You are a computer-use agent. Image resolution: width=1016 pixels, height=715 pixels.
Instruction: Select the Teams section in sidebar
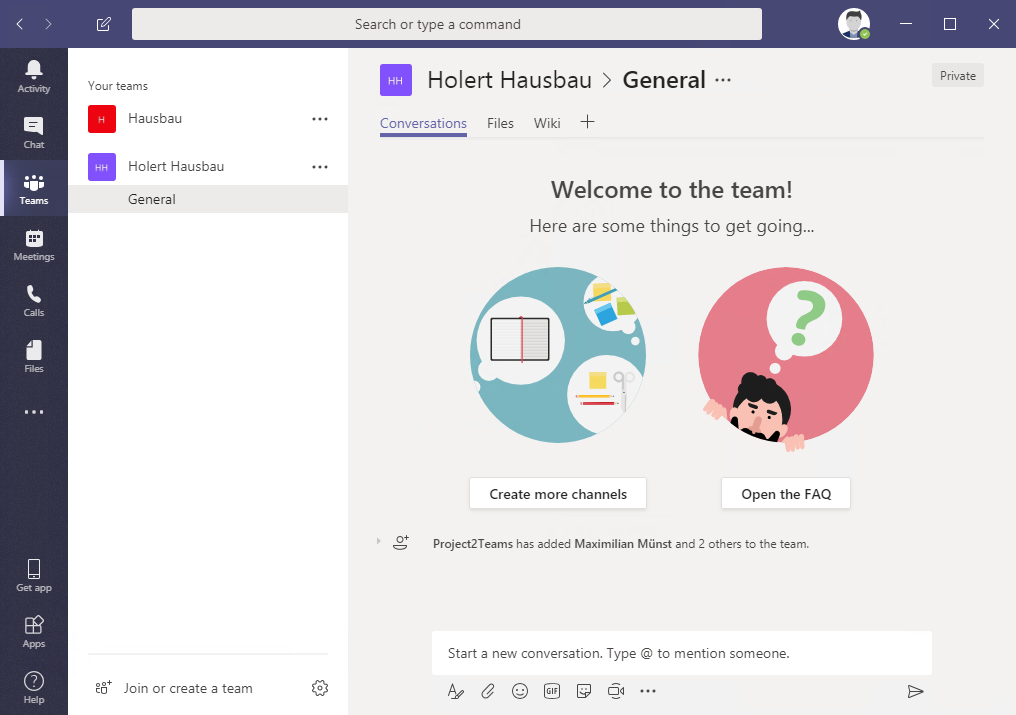(x=34, y=189)
